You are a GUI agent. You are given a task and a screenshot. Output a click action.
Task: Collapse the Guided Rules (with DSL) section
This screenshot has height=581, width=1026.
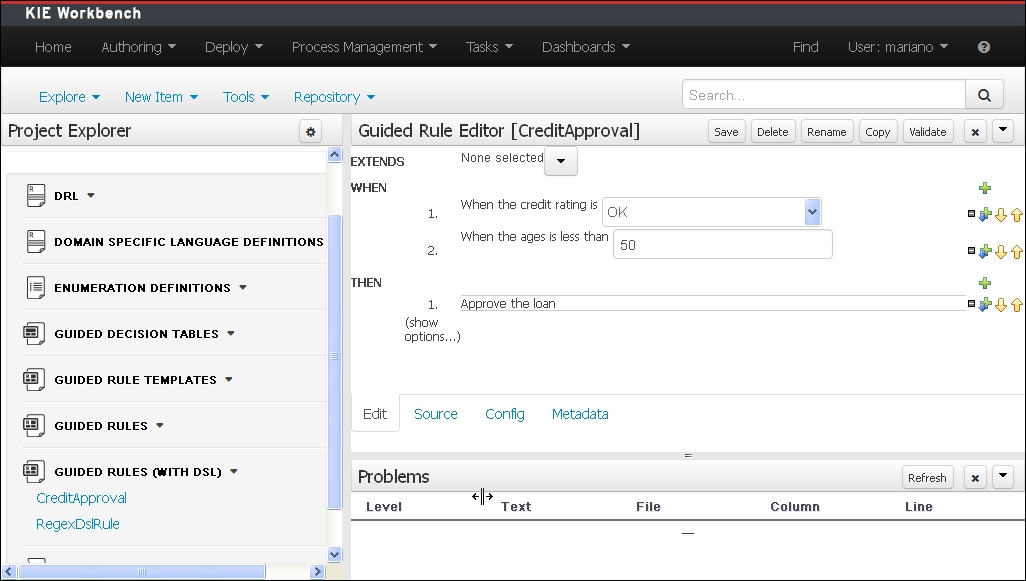coord(234,472)
